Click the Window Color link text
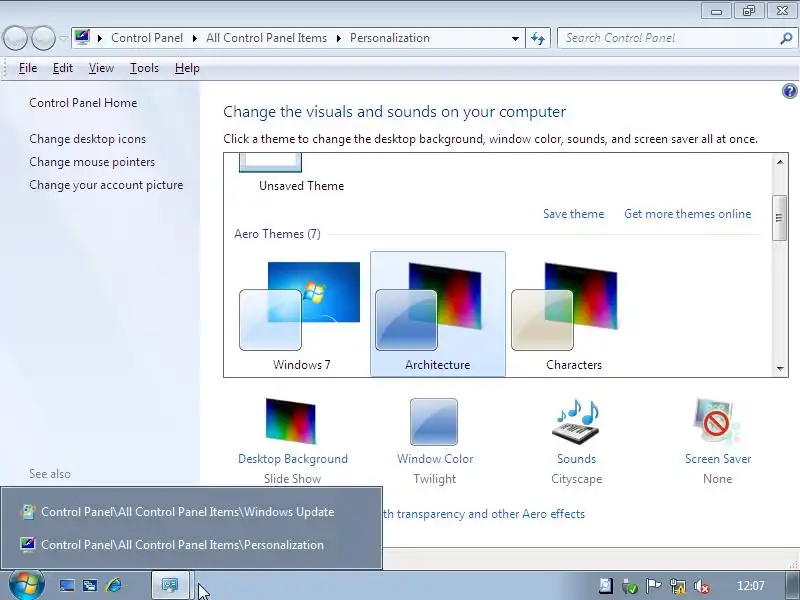The height and width of the screenshot is (600, 800). [435, 459]
